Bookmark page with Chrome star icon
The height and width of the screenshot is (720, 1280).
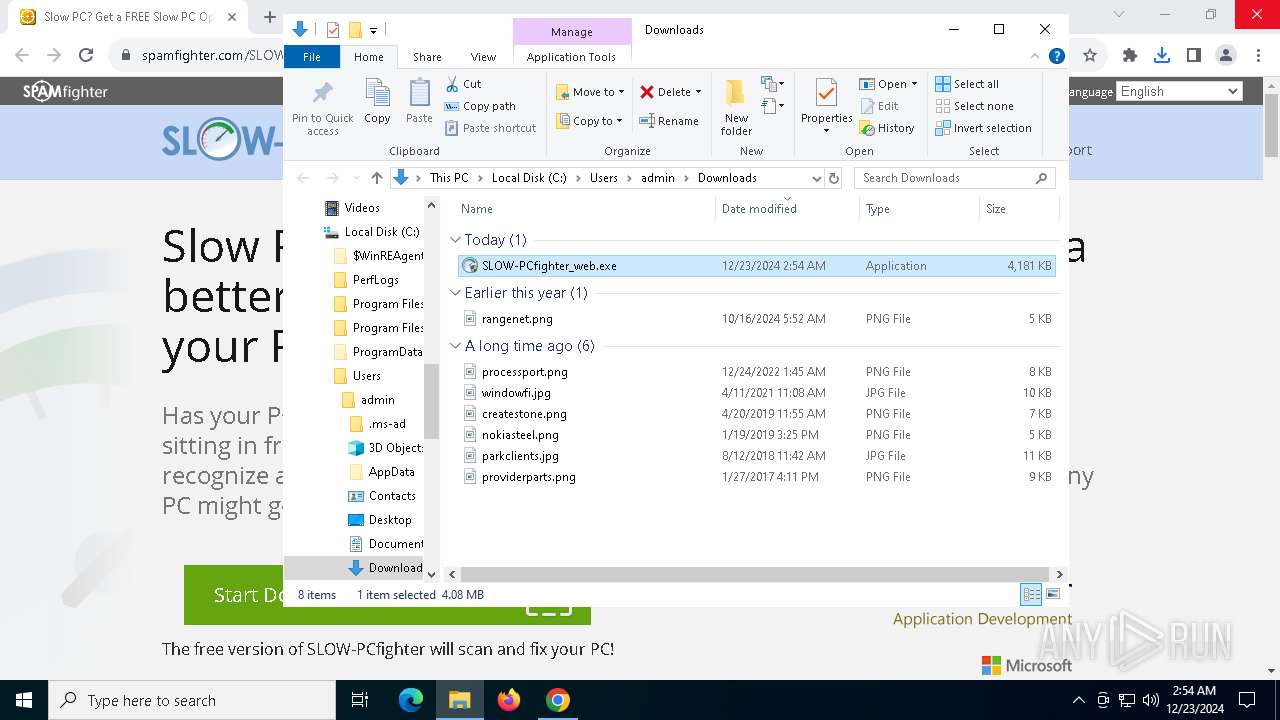1090,56
